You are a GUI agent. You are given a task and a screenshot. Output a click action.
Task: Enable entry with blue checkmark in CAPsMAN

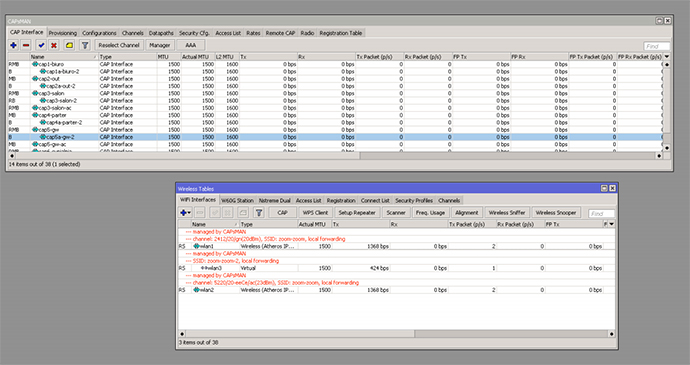click(x=41, y=45)
